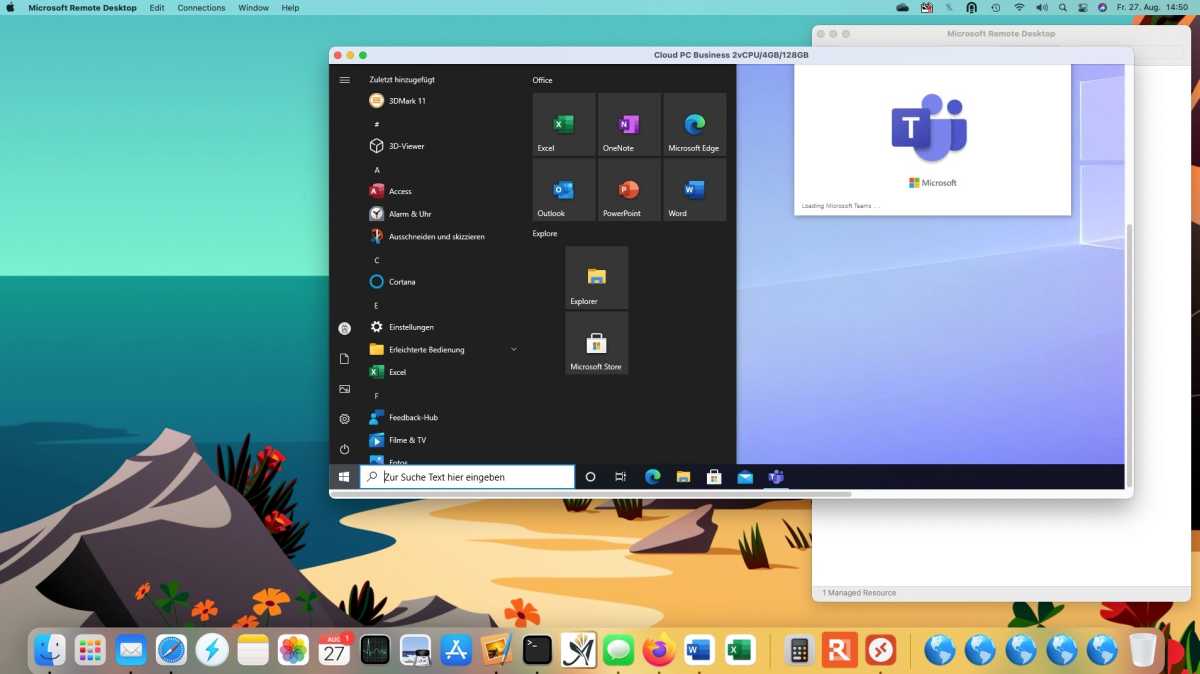Open the Excel tile in Office group
Screen dimensions: 1200x674
(564, 124)
